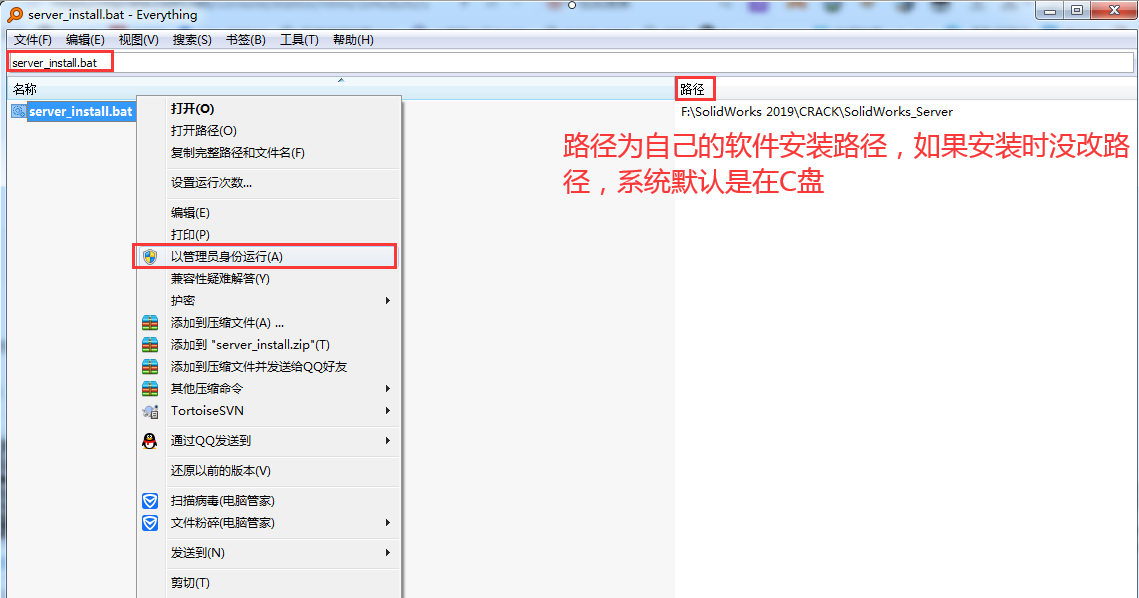
Task: Minimize the Everything window
Action: (1050, 11)
